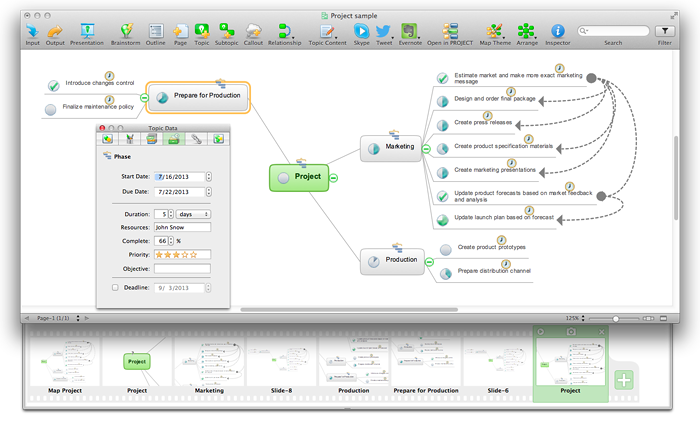Switch to the first tab in Topic Data

pos(108,138)
